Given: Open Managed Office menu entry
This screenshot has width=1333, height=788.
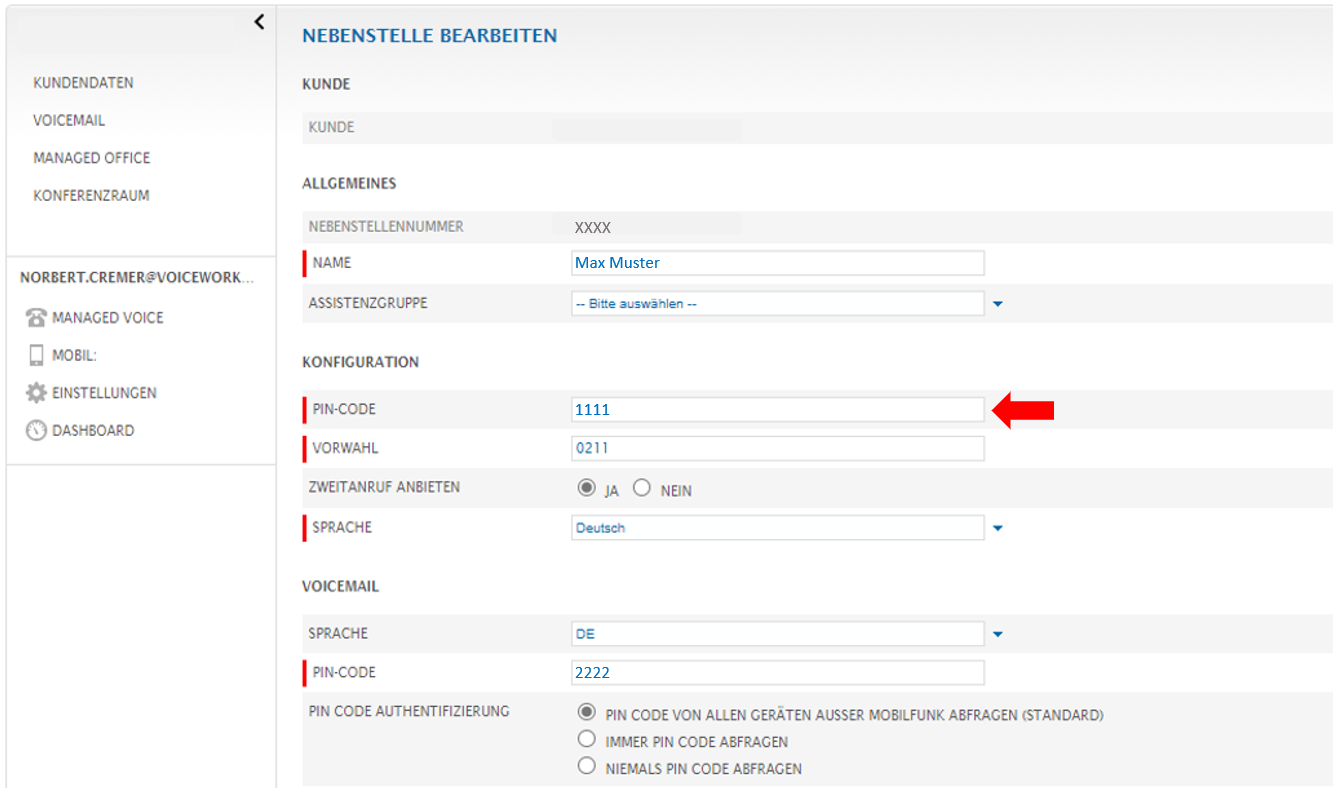Looking at the screenshot, I should click(91, 158).
